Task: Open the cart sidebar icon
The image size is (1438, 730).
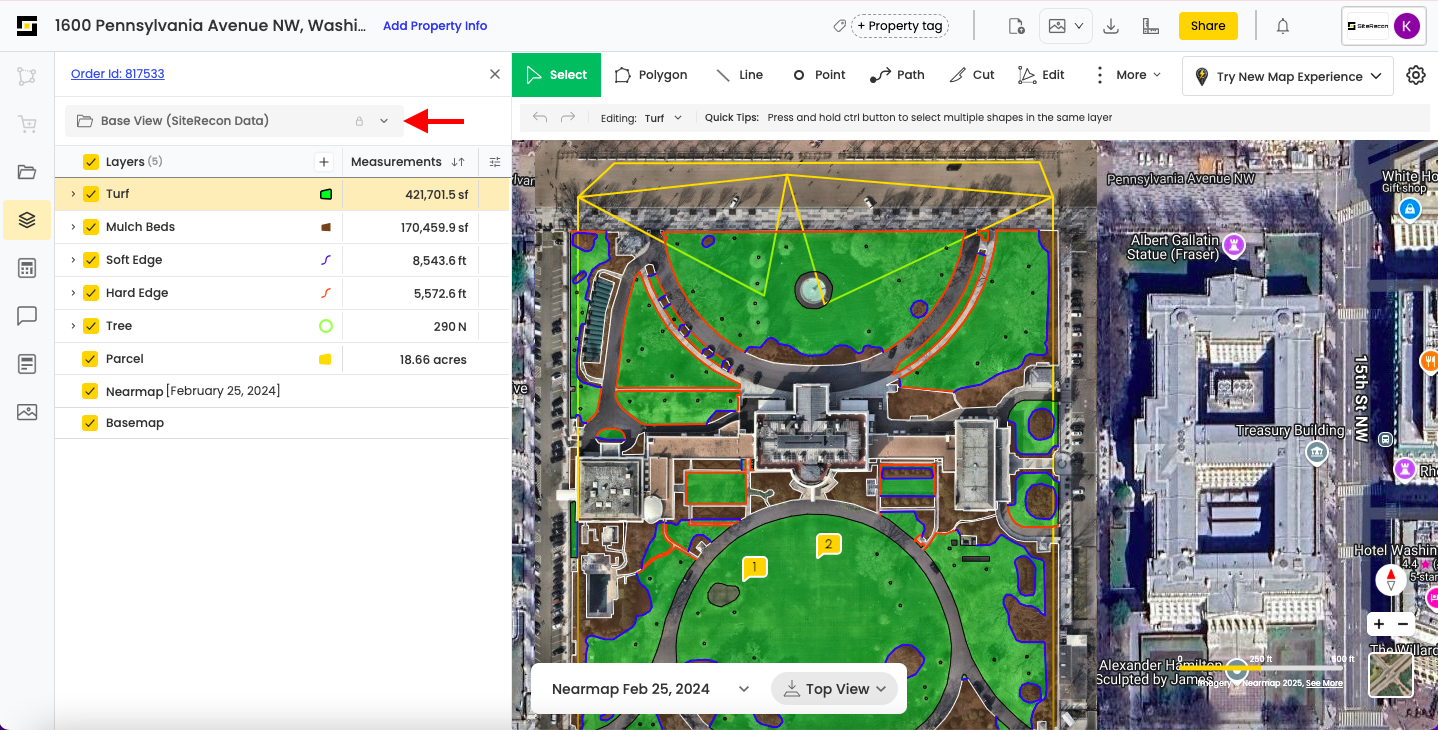Action: tap(27, 124)
